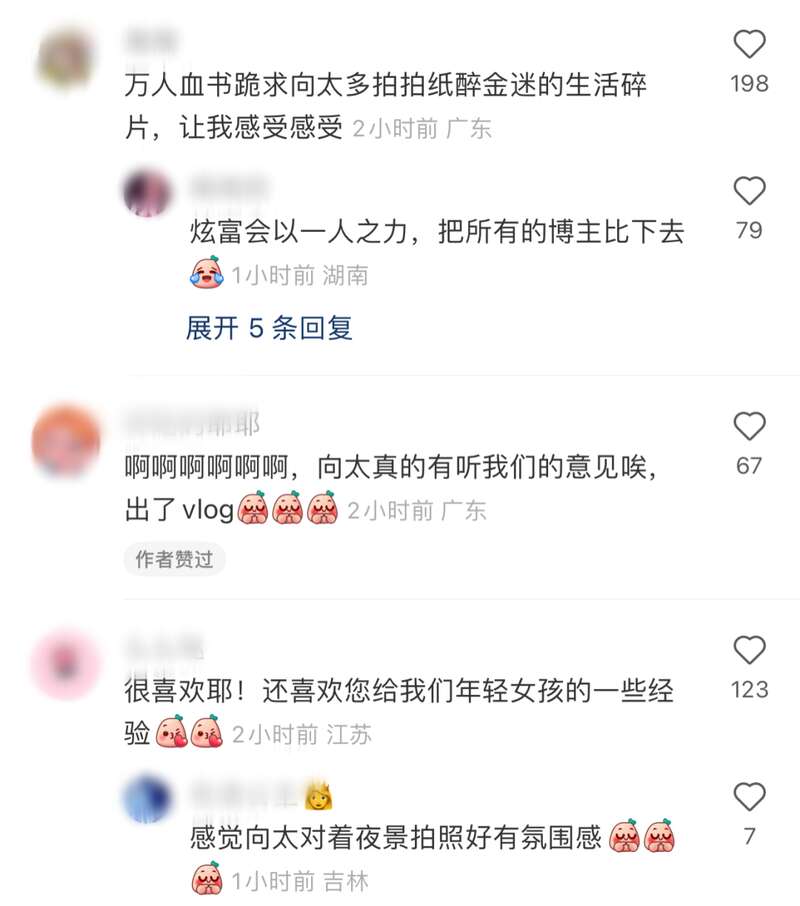Like the Jiangsu comment with 123 likes
The image size is (800, 906).
point(749,650)
